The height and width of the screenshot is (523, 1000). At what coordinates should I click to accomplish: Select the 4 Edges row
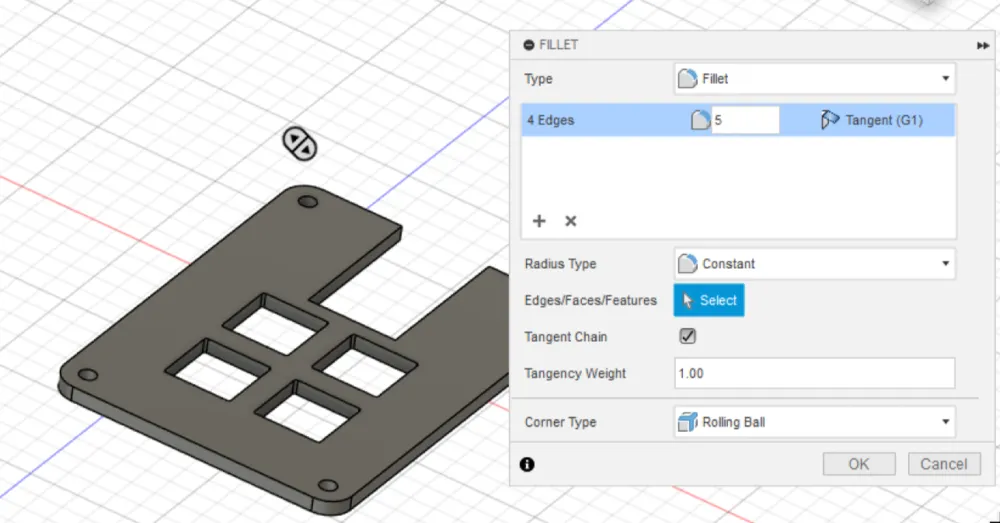[600, 121]
